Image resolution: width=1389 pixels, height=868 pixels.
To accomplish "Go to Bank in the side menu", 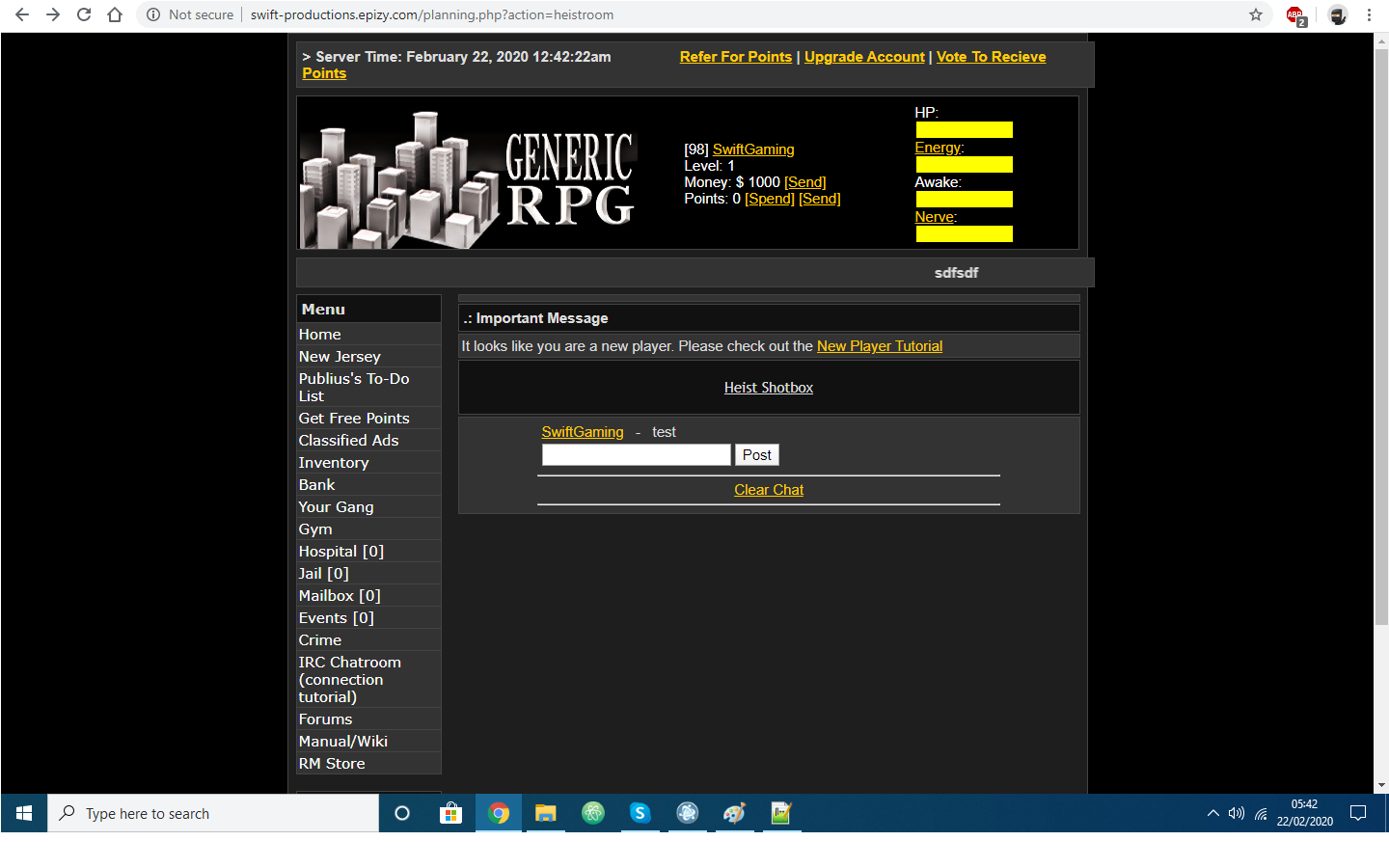I will [x=316, y=485].
